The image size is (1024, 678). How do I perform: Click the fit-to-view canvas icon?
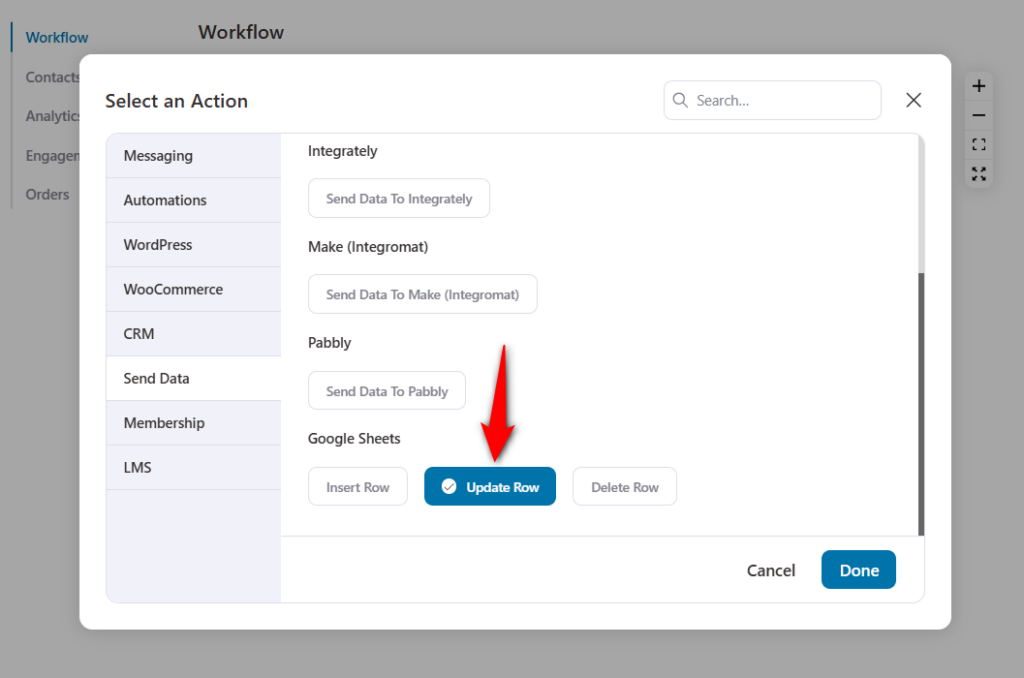(x=978, y=144)
